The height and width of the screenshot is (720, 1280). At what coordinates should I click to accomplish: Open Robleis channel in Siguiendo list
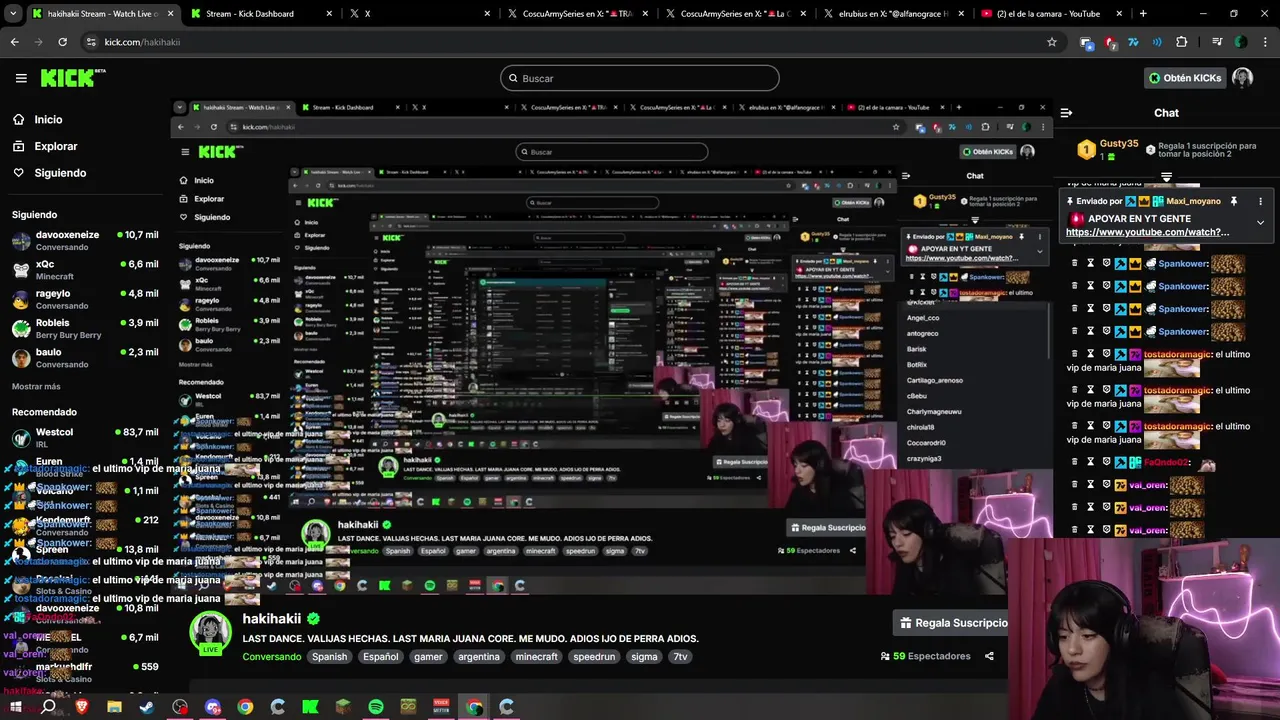pos(84,328)
